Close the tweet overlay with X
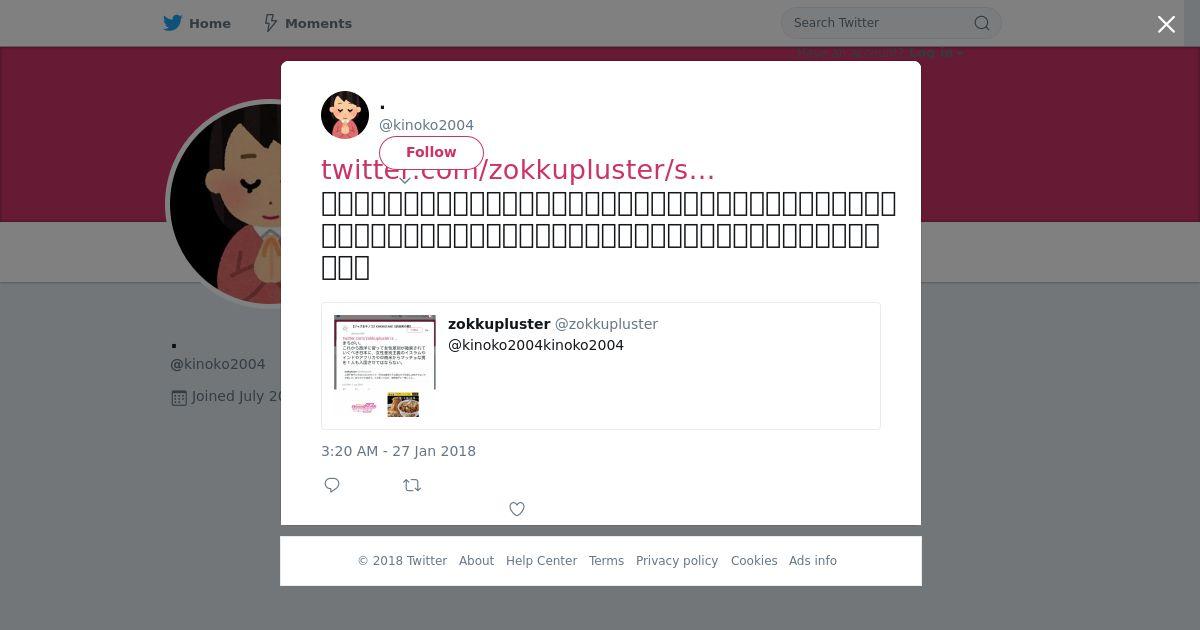 [x=1166, y=24]
